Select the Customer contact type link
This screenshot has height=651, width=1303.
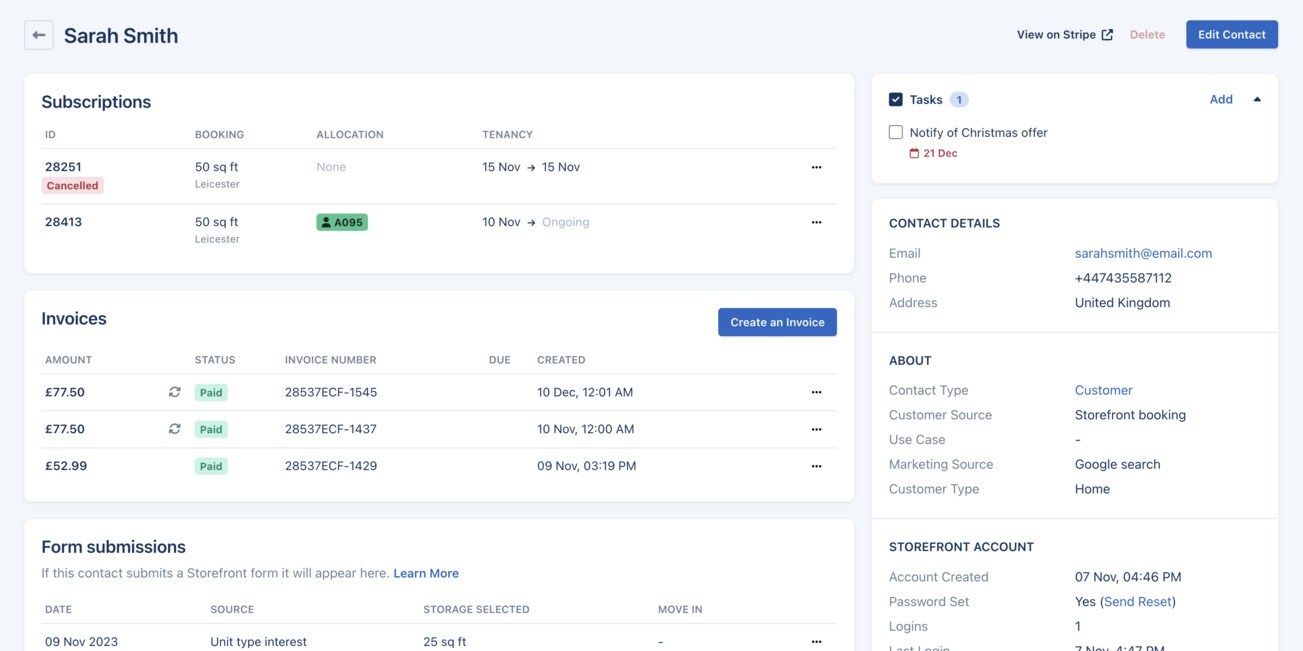(x=1104, y=389)
